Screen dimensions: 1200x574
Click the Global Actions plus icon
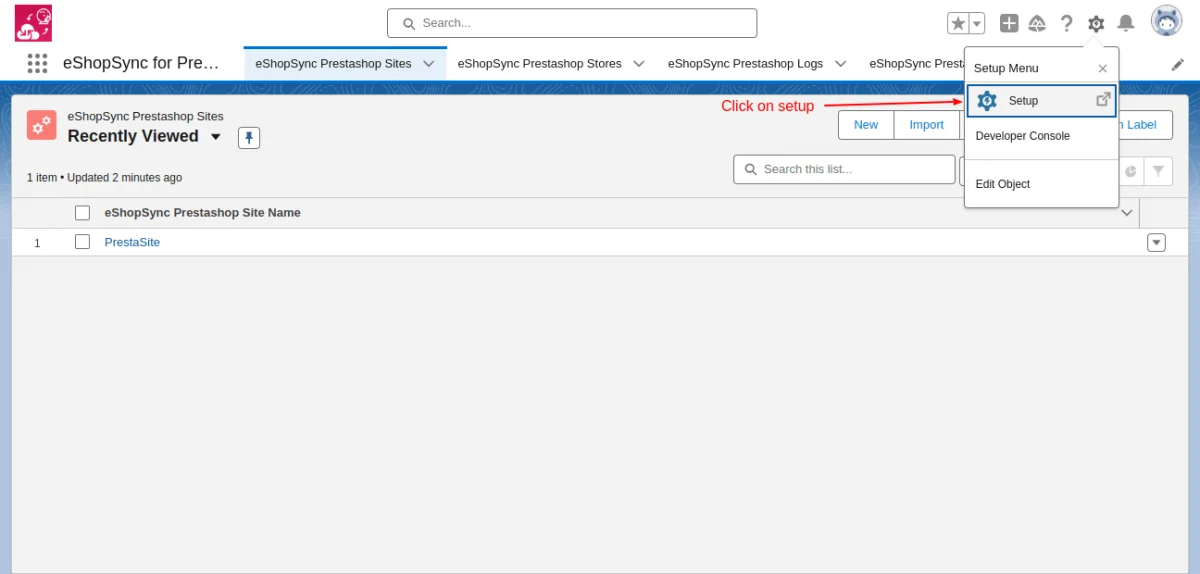[x=1009, y=23]
